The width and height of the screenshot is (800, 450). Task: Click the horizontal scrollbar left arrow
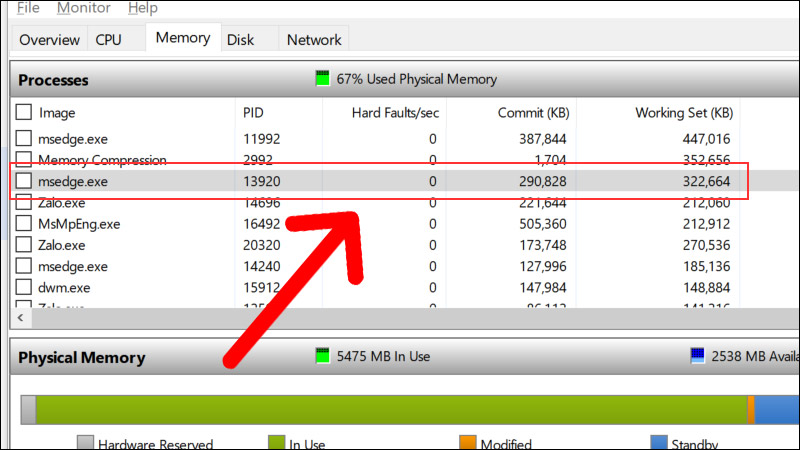17,317
